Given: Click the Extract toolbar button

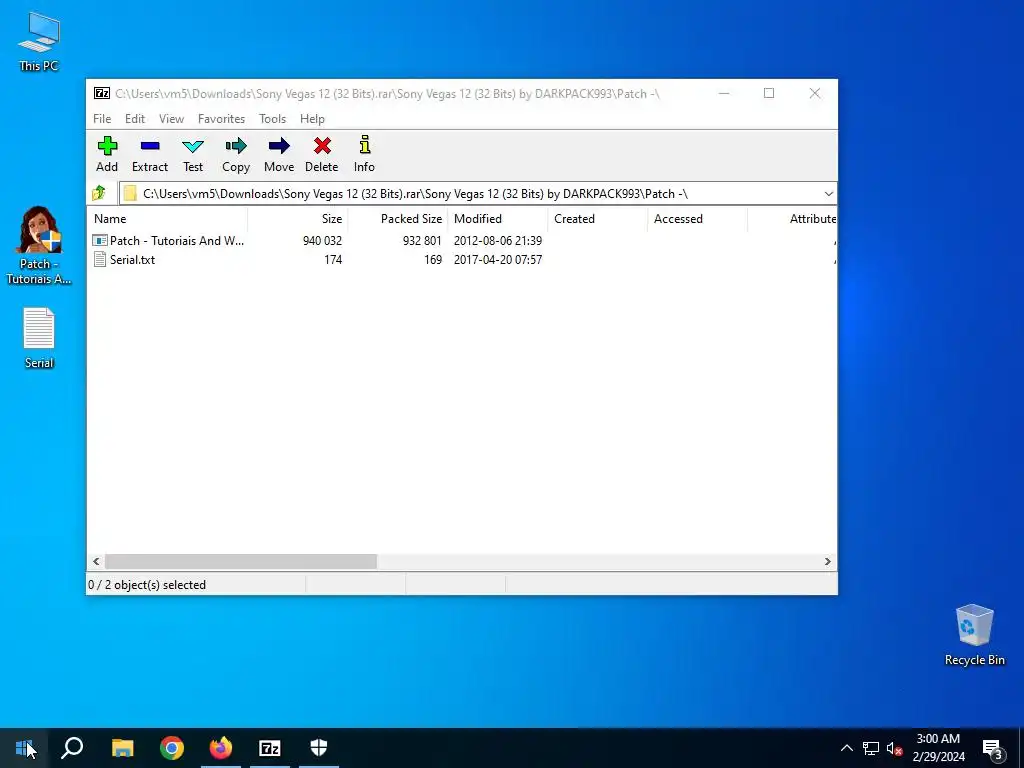Looking at the screenshot, I should point(150,155).
